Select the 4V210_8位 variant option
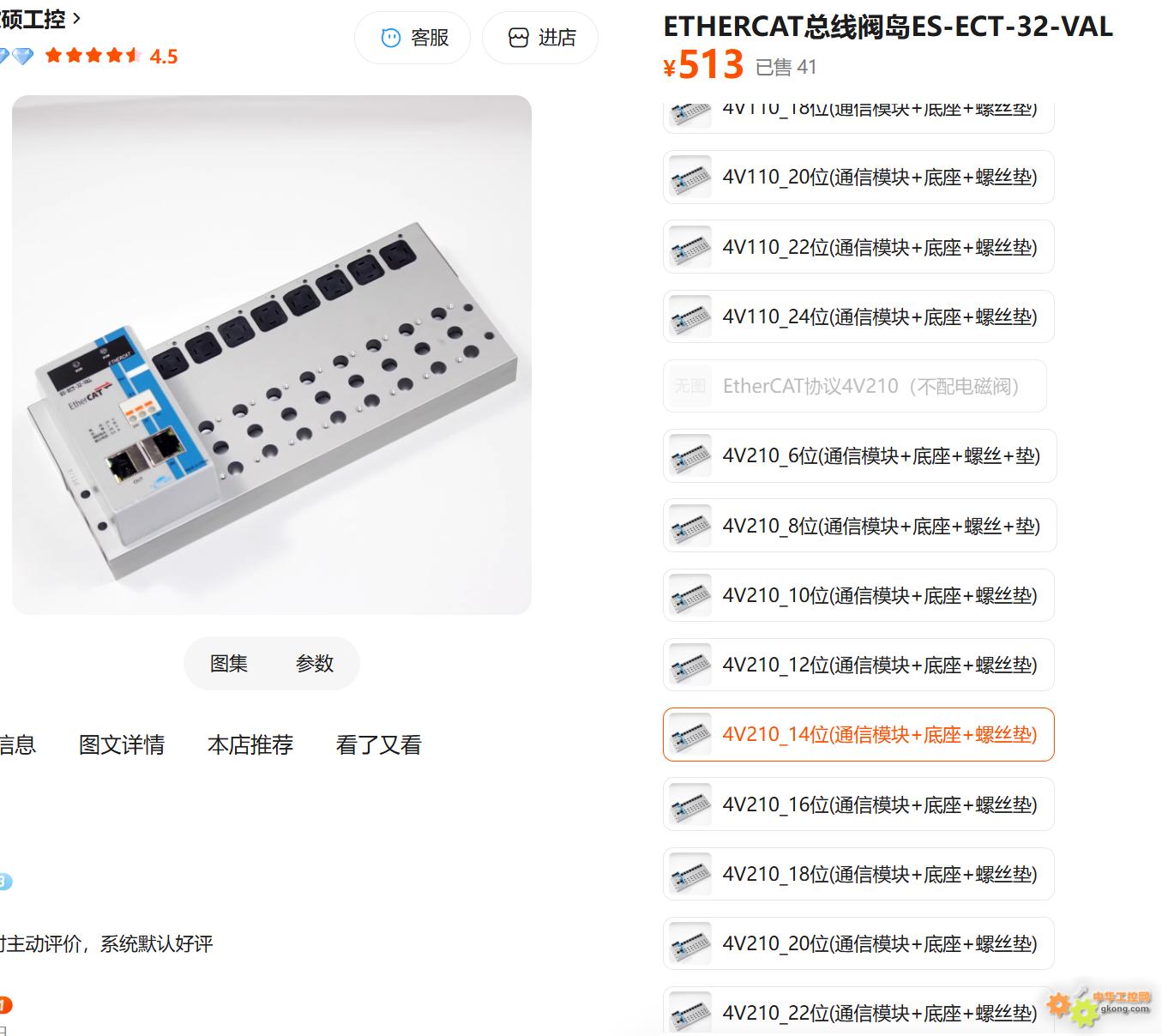Viewport: 1162px width, 1036px height. 859,526
